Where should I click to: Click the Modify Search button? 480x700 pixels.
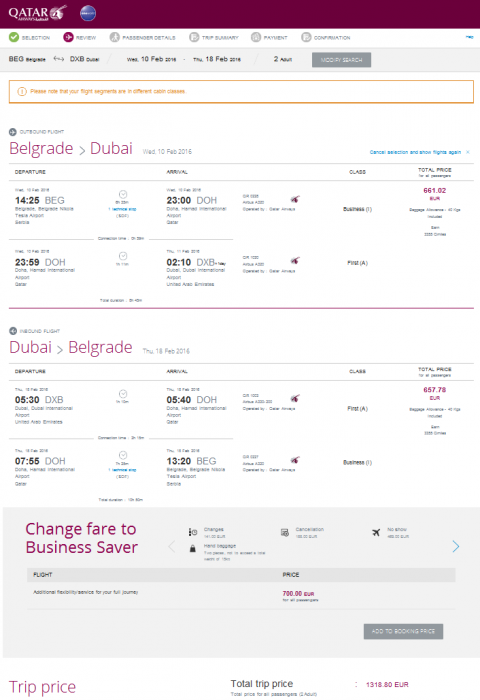341,60
